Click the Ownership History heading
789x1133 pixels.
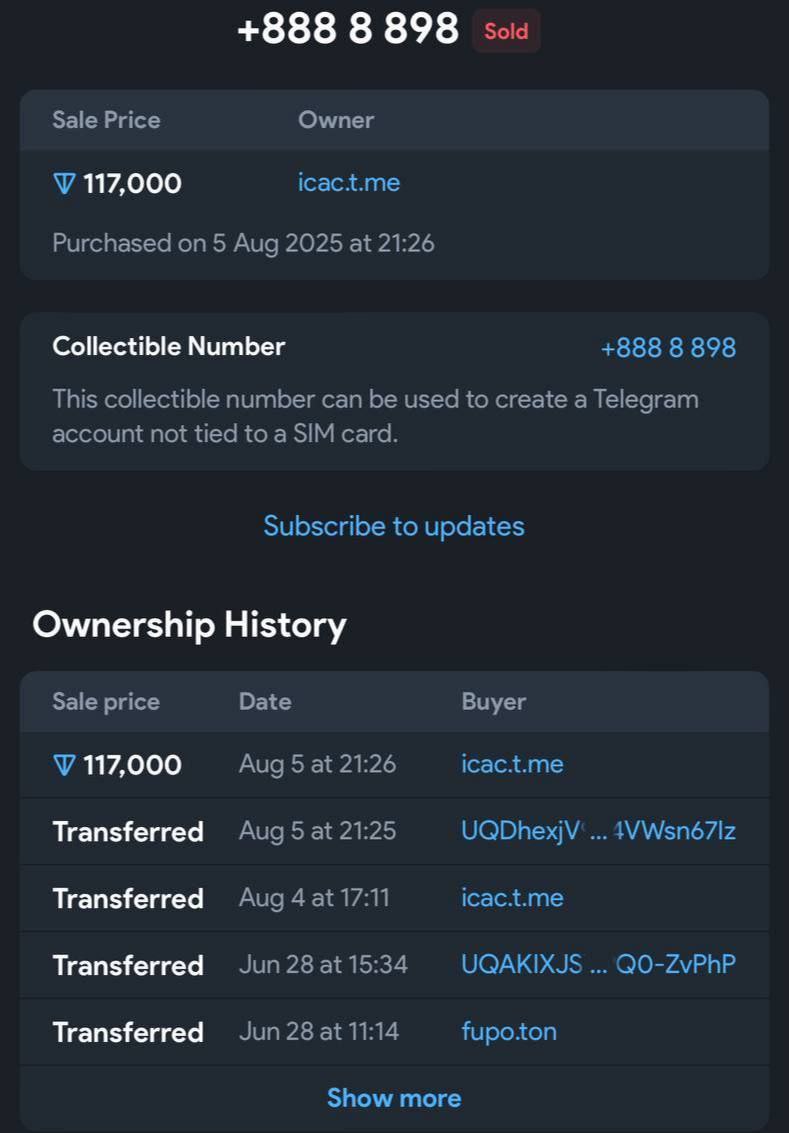tap(189, 624)
